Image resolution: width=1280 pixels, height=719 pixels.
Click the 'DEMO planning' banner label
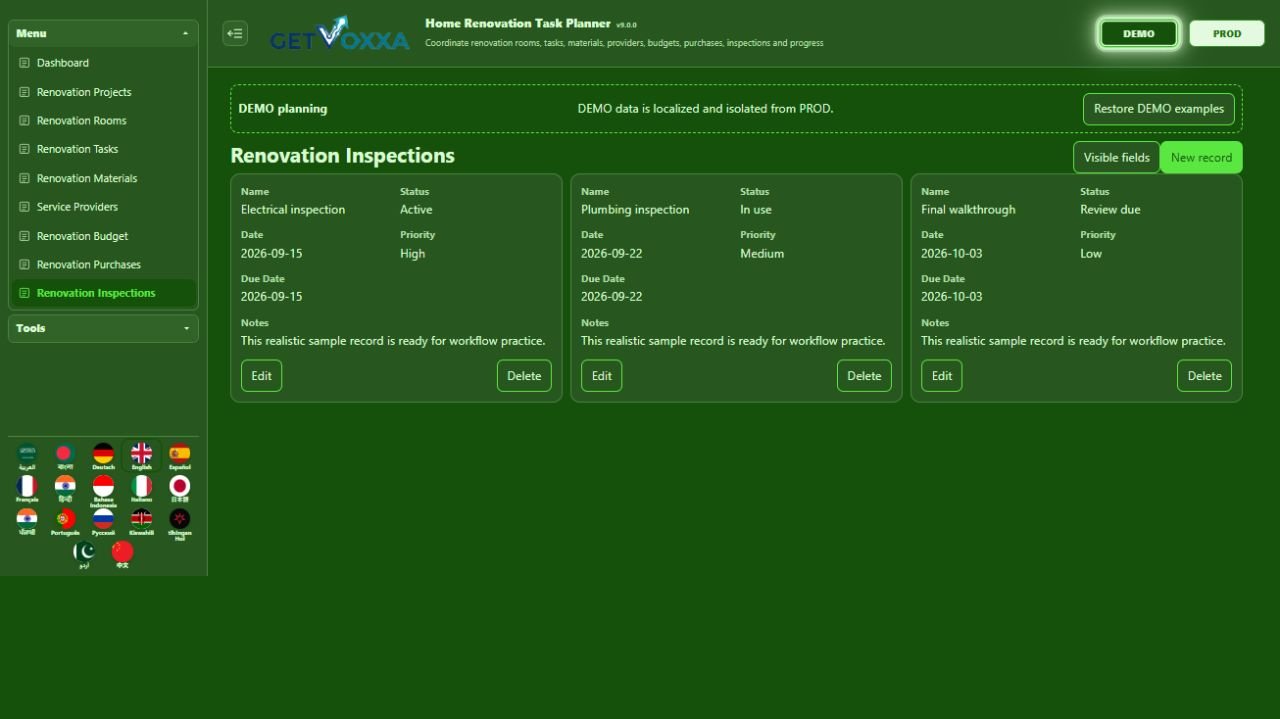[283, 109]
